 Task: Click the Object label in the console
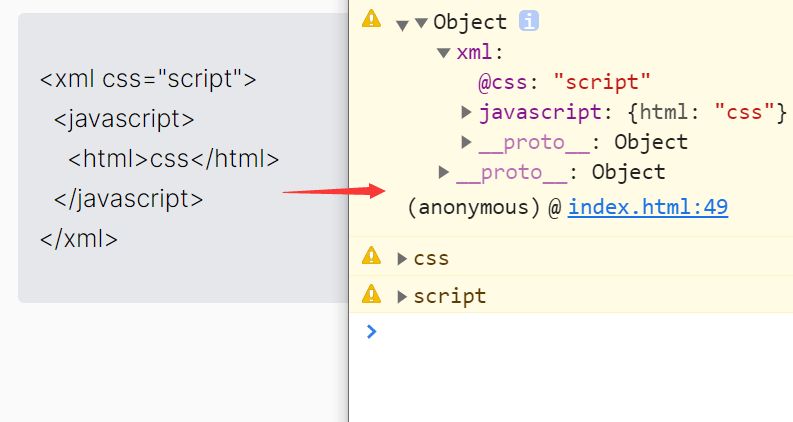[470, 22]
